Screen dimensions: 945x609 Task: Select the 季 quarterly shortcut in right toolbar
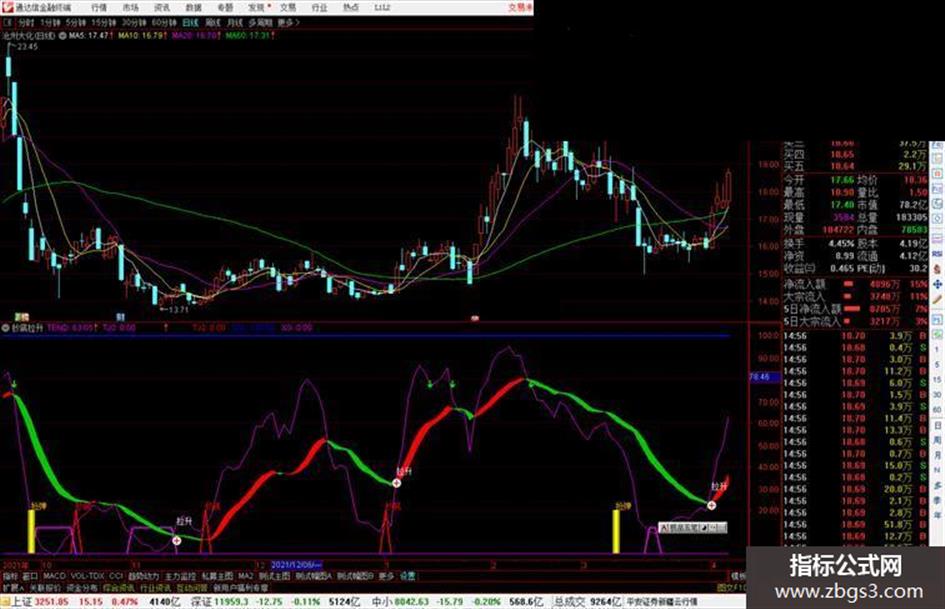pos(938,500)
